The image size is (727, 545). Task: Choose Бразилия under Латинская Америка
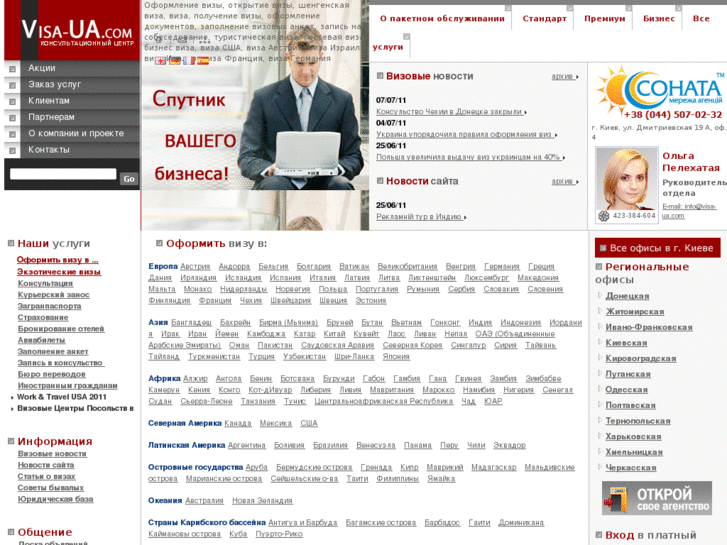(x=330, y=445)
